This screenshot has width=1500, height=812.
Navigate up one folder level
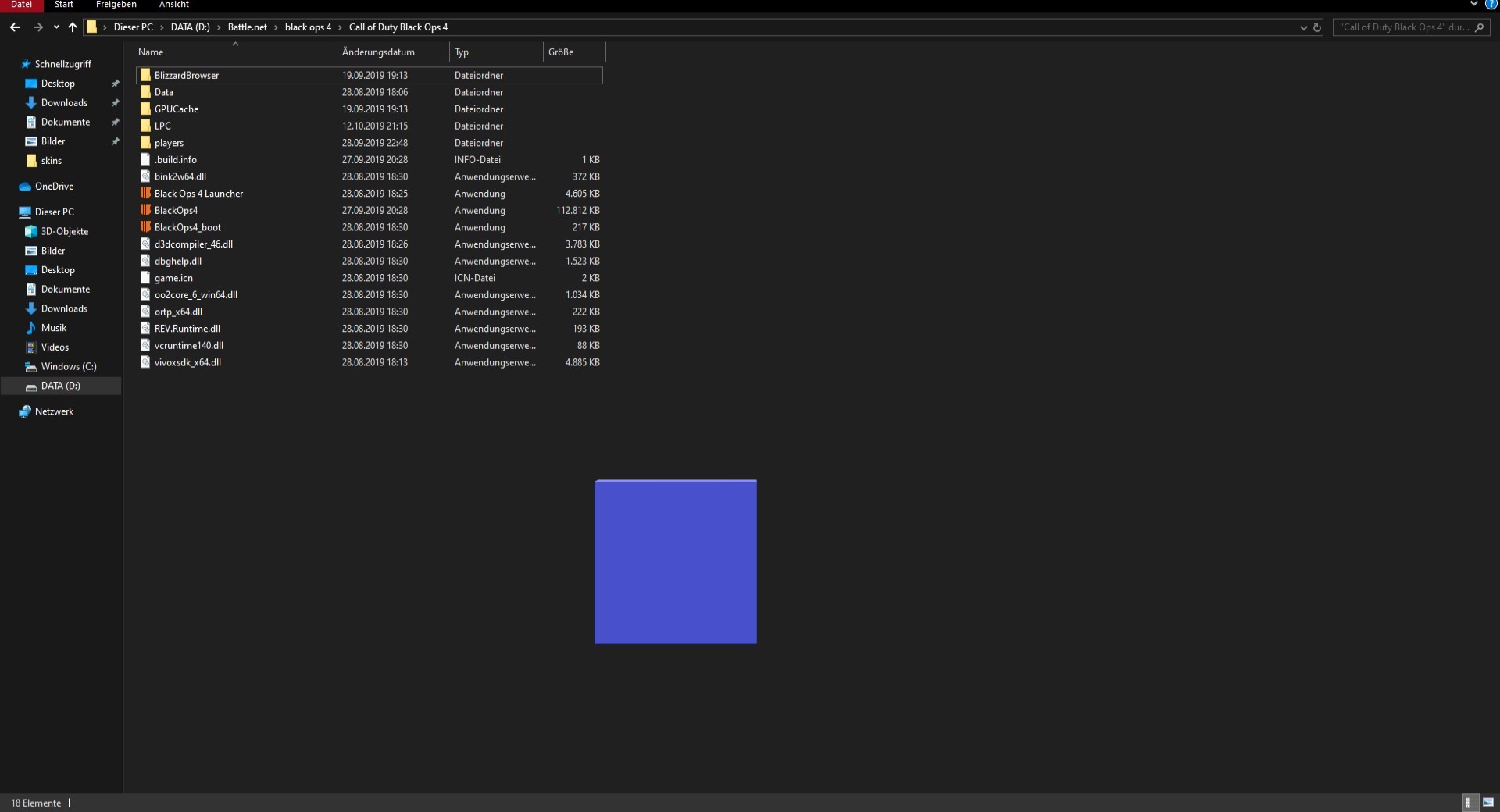[73, 27]
